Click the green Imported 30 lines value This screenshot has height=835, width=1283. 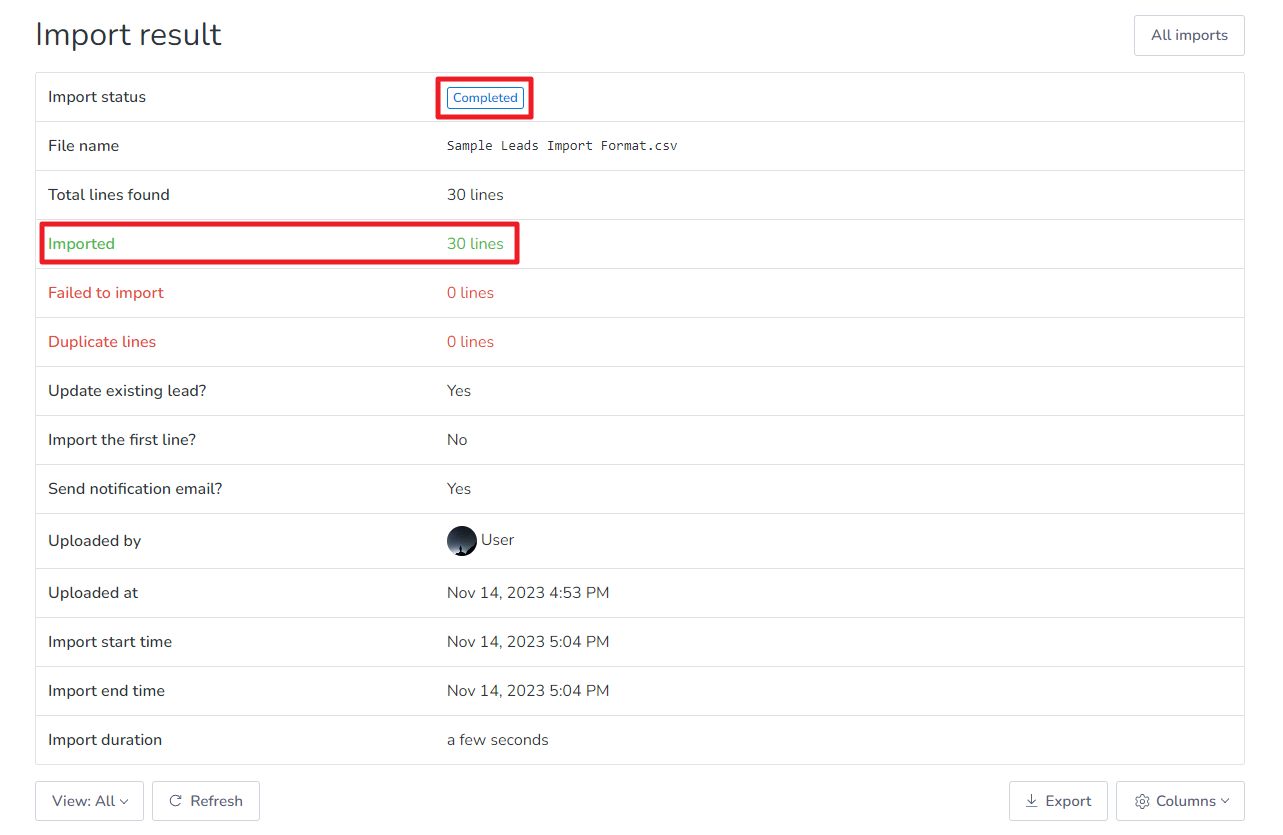(x=475, y=244)
